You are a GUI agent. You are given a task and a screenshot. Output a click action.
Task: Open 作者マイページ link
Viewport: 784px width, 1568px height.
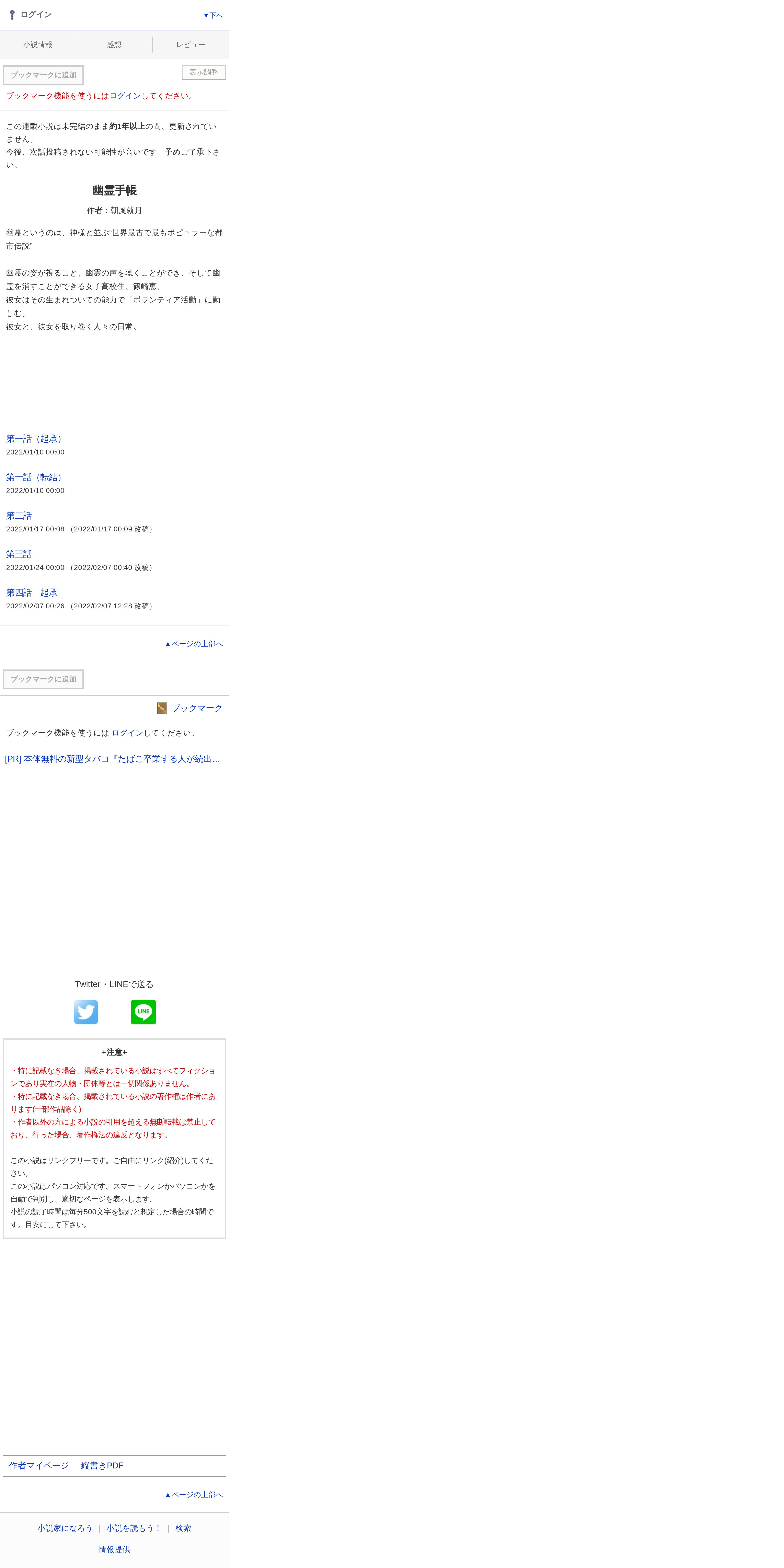point(39,1466)
